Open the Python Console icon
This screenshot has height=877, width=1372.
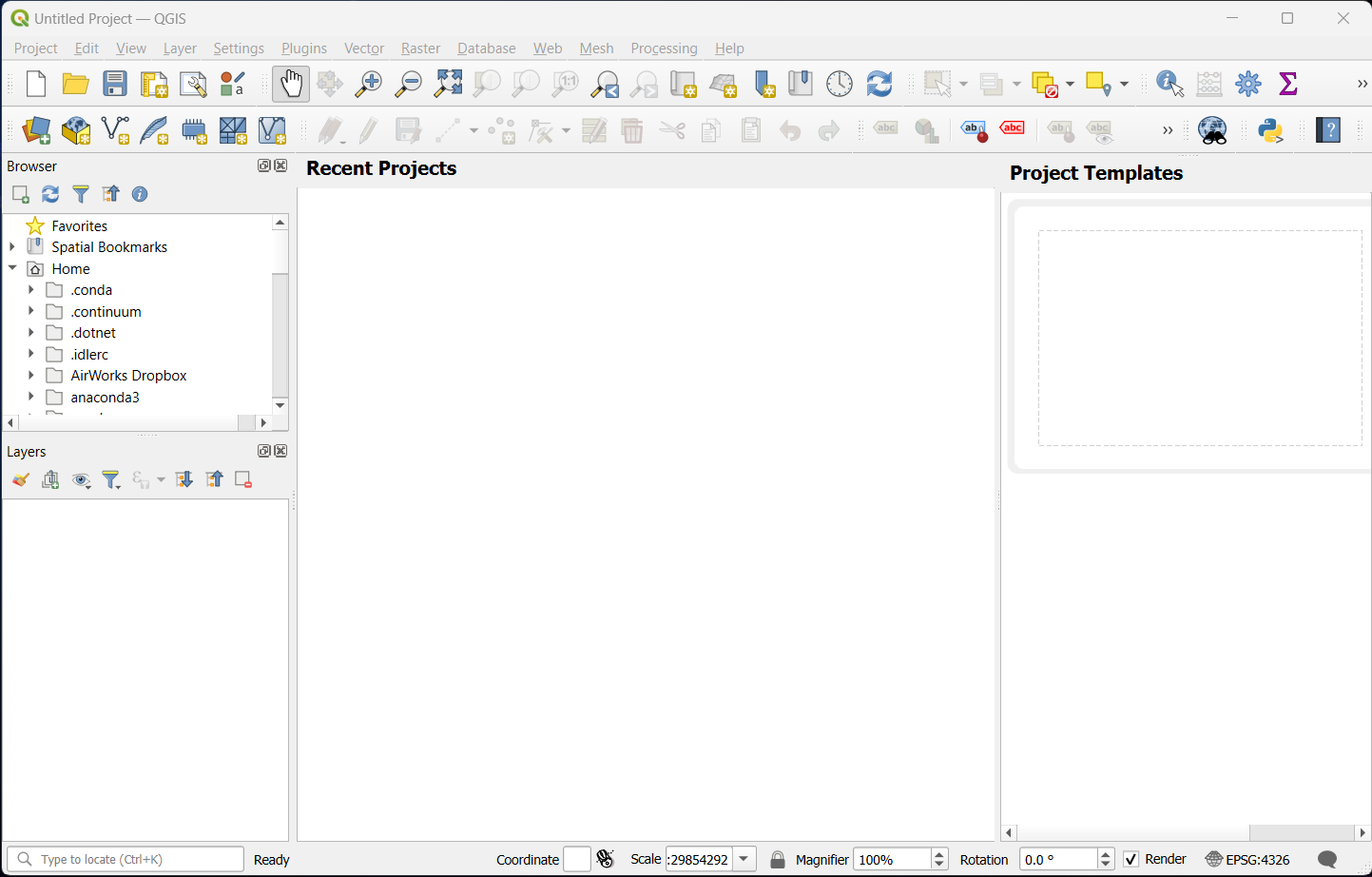pyautogui.click(x=1270, y=130)
